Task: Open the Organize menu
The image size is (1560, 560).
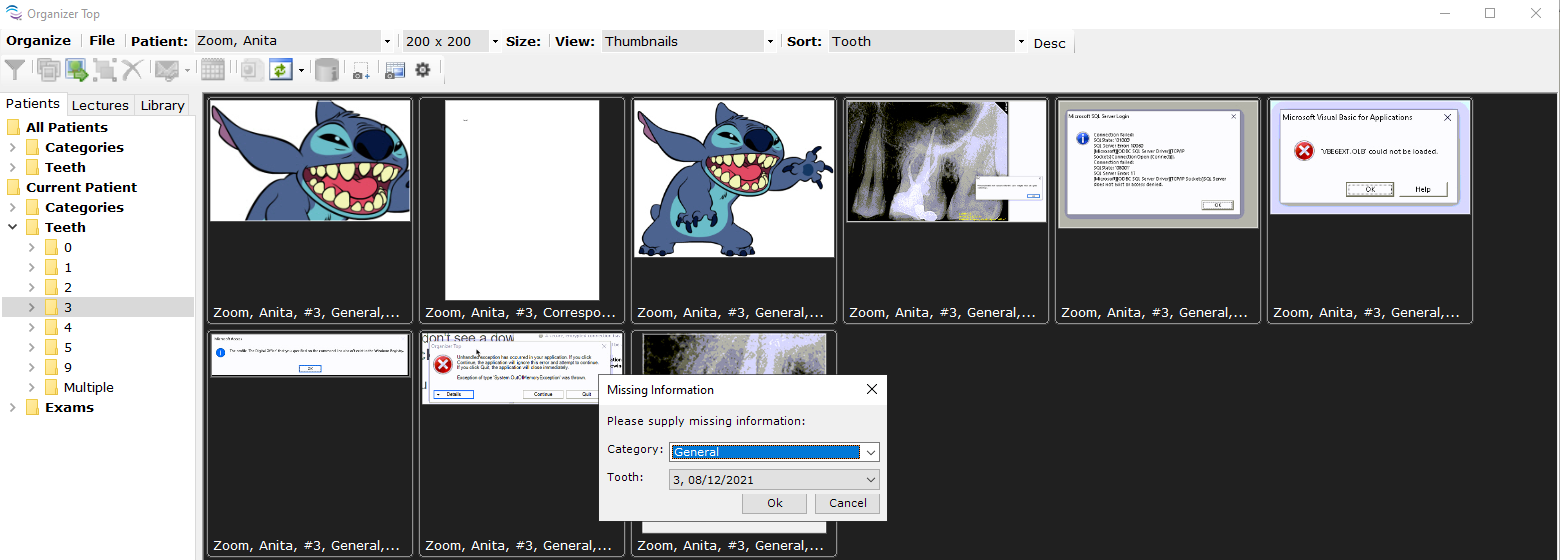Action: [x=38, y=41]
